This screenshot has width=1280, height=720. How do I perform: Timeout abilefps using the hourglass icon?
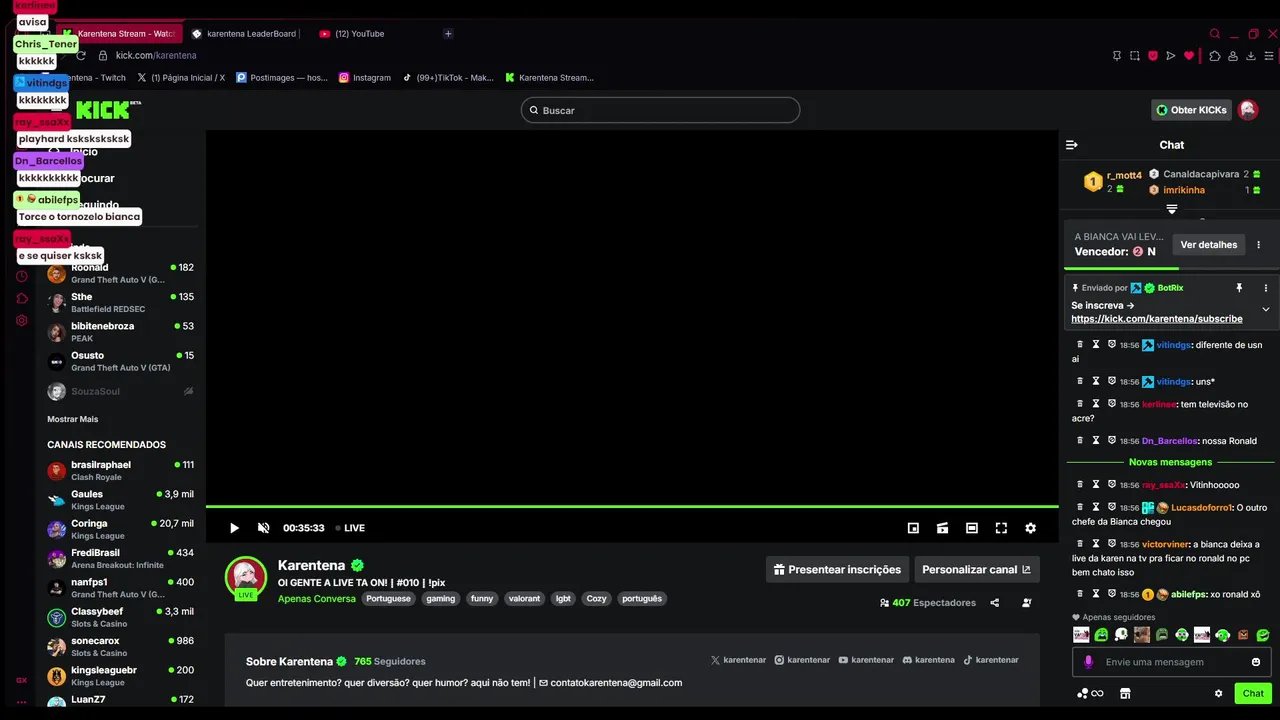1096,594
